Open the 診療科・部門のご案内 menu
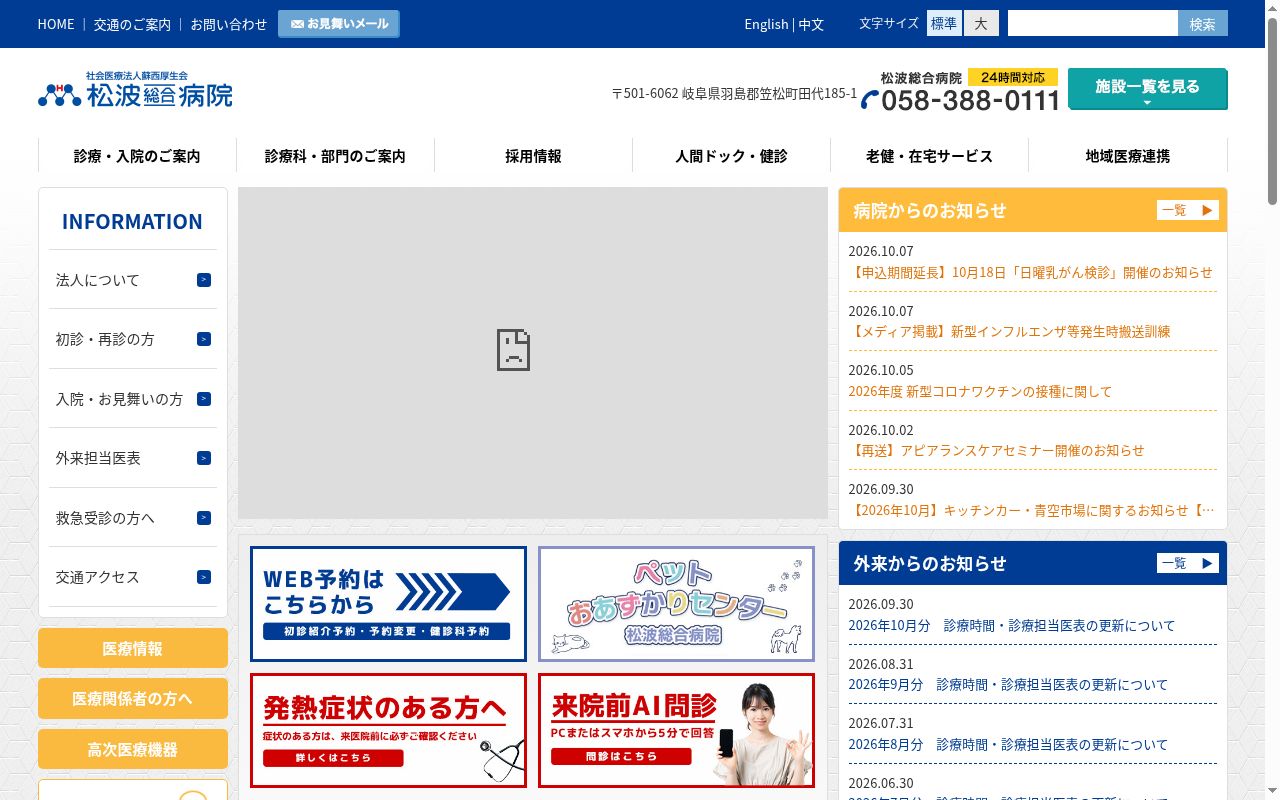Image resolution: width=1280 pixels, height=800 pixels. (x=335, y=156)
